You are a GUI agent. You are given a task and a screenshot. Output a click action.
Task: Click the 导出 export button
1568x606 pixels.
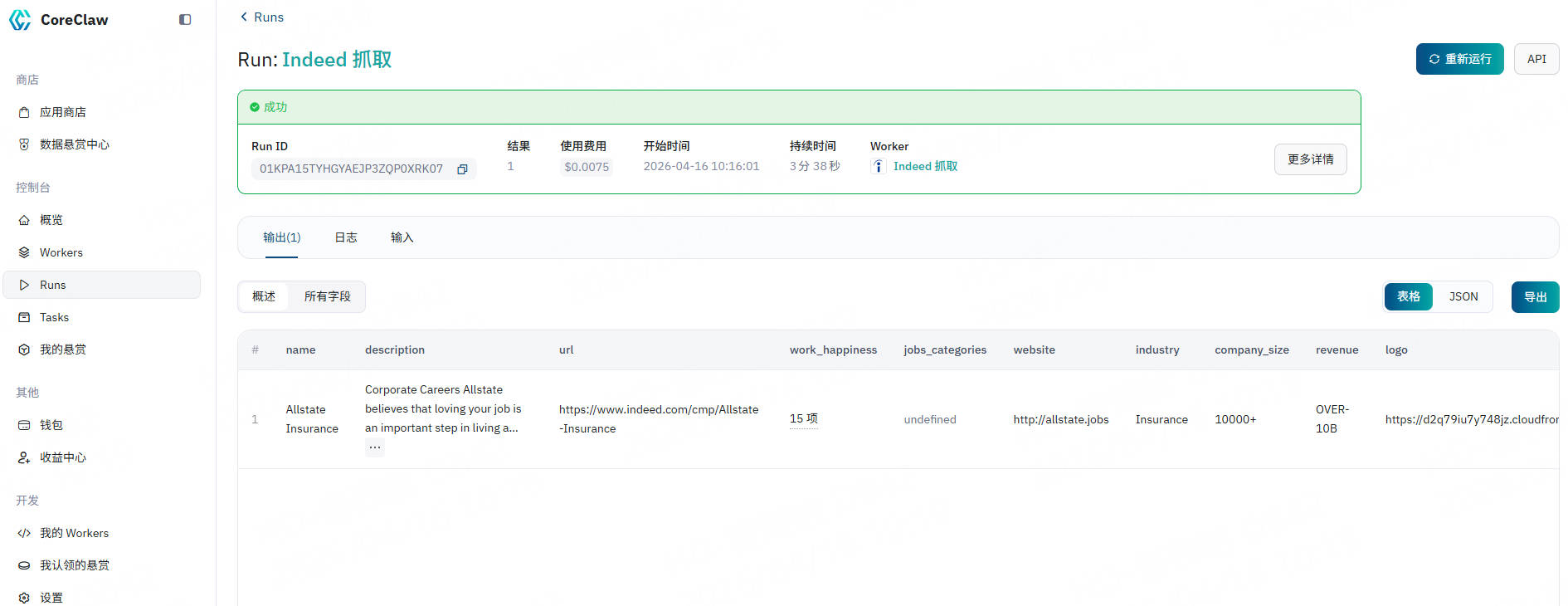1535,297
